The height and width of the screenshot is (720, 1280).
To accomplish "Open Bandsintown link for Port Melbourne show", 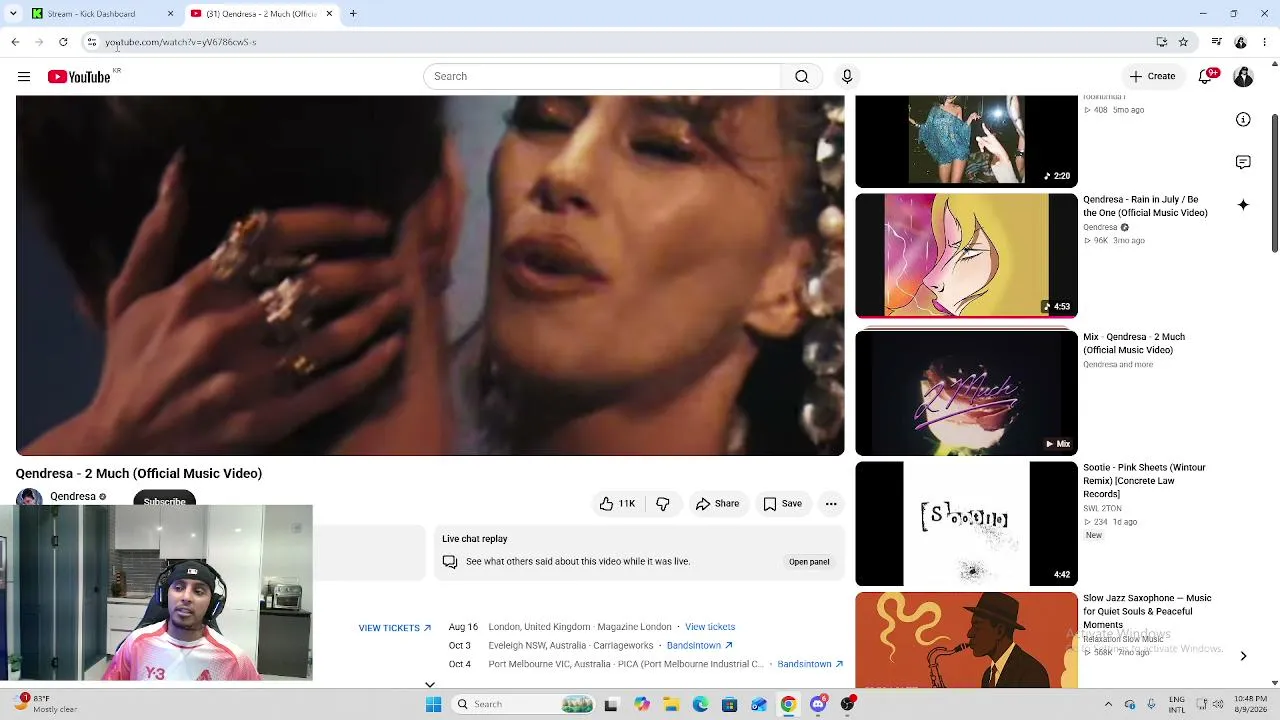I will [x=810, y=664].
